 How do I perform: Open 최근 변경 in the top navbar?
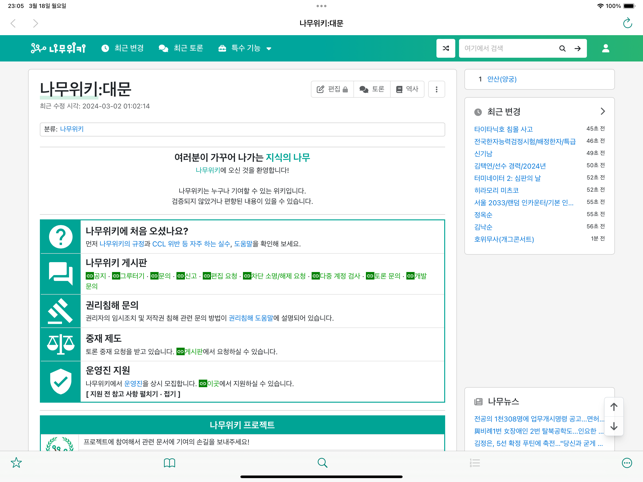pos(122,48)
